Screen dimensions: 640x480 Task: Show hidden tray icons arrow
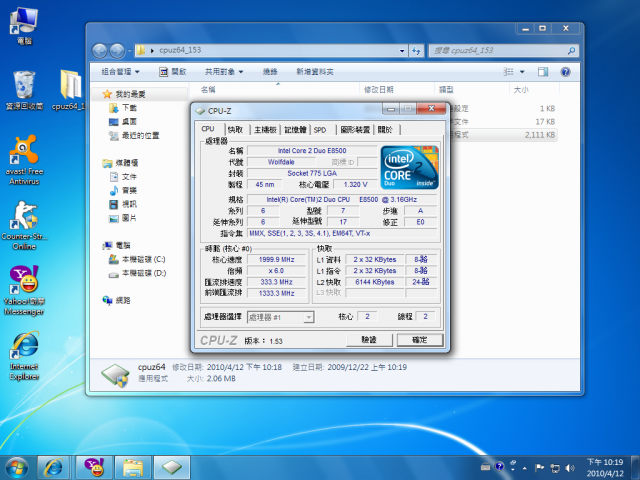tap(524, 468)
